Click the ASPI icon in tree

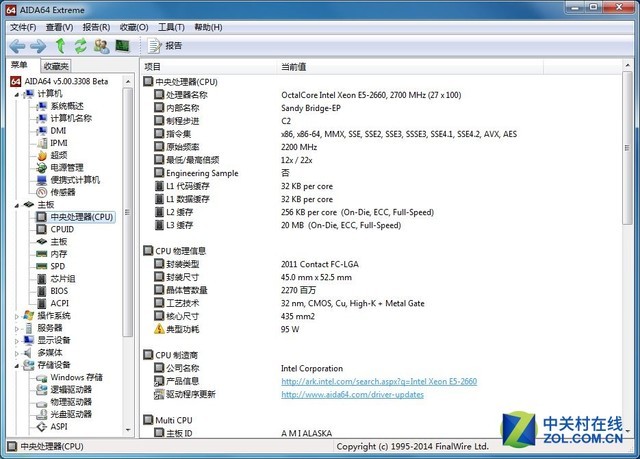pos(42,427)
